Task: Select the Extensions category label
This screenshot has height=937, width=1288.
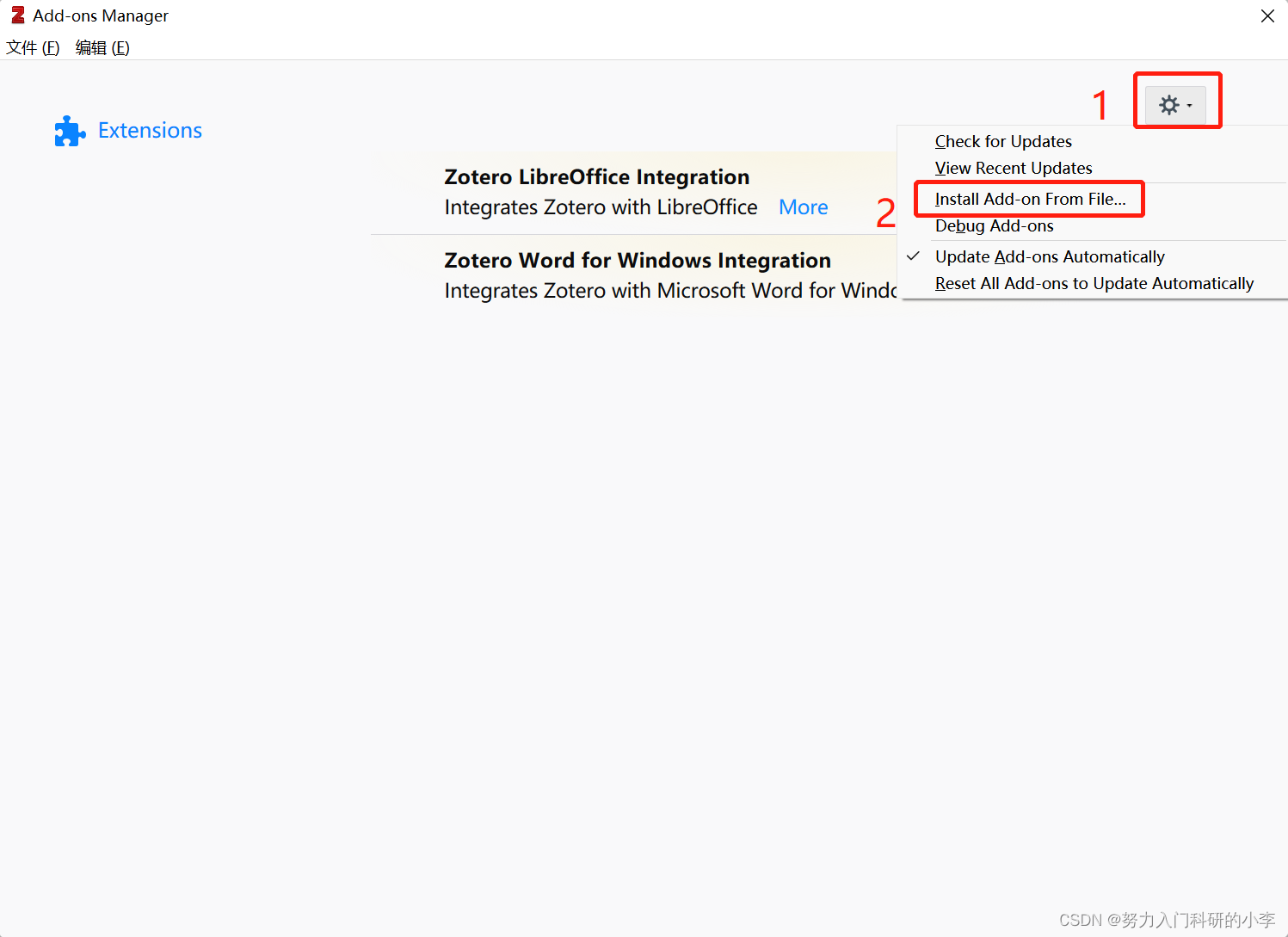Action: [150, 130]
